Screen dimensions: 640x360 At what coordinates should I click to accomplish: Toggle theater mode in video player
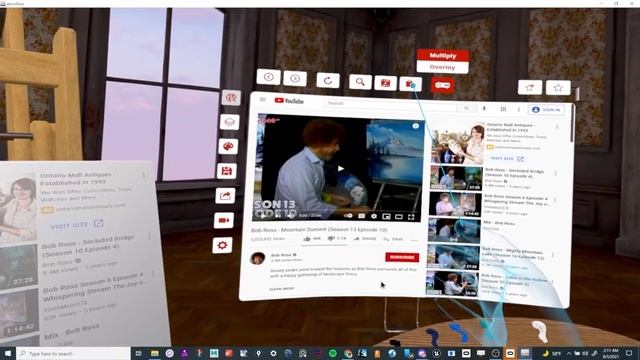pyautogui.click(x=399, y=217)
